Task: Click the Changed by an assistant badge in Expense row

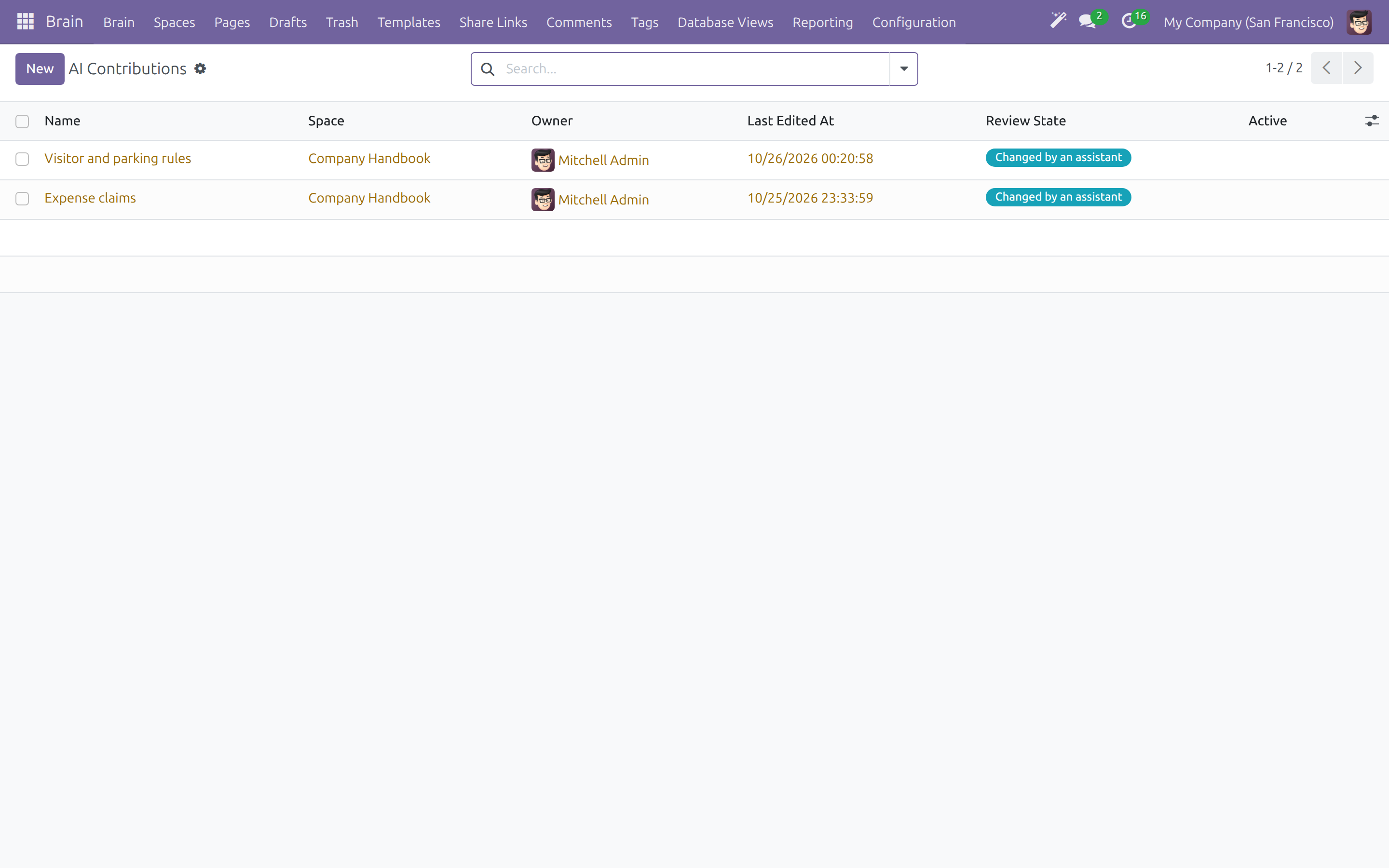Action: coord(1058,197)
